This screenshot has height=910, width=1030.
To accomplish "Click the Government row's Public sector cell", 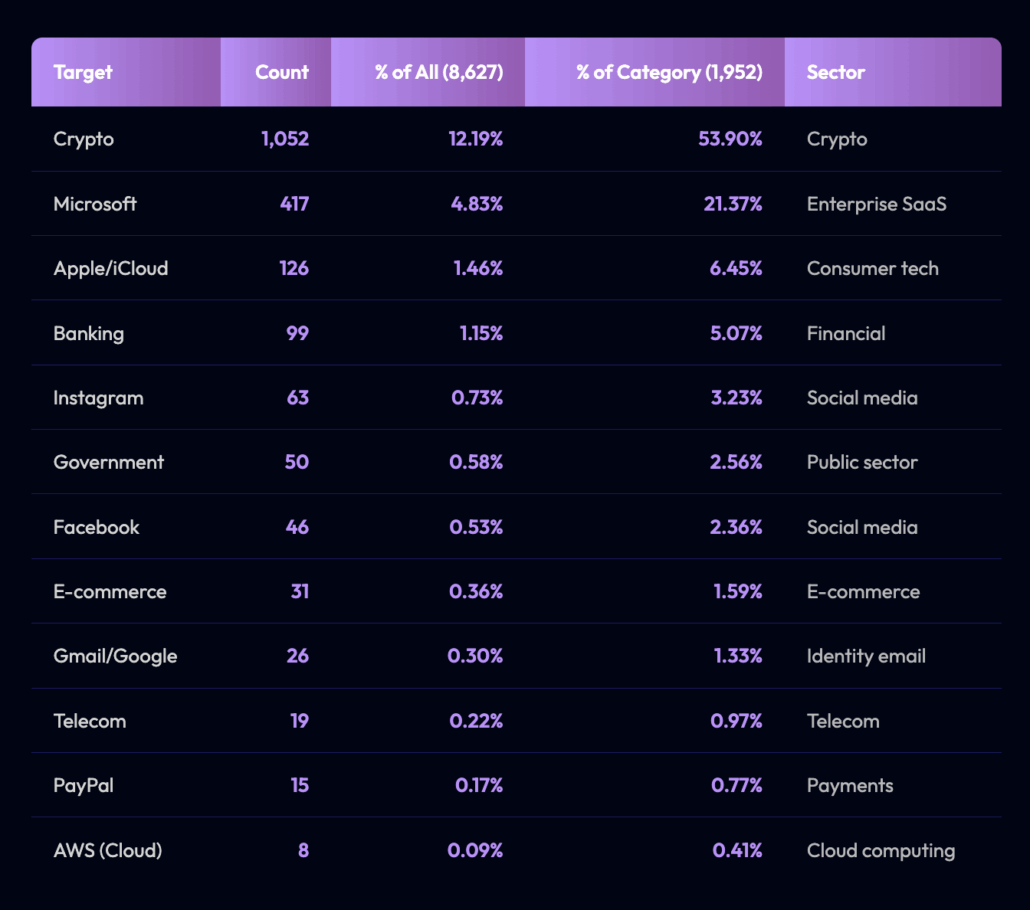I will [862, 462].
